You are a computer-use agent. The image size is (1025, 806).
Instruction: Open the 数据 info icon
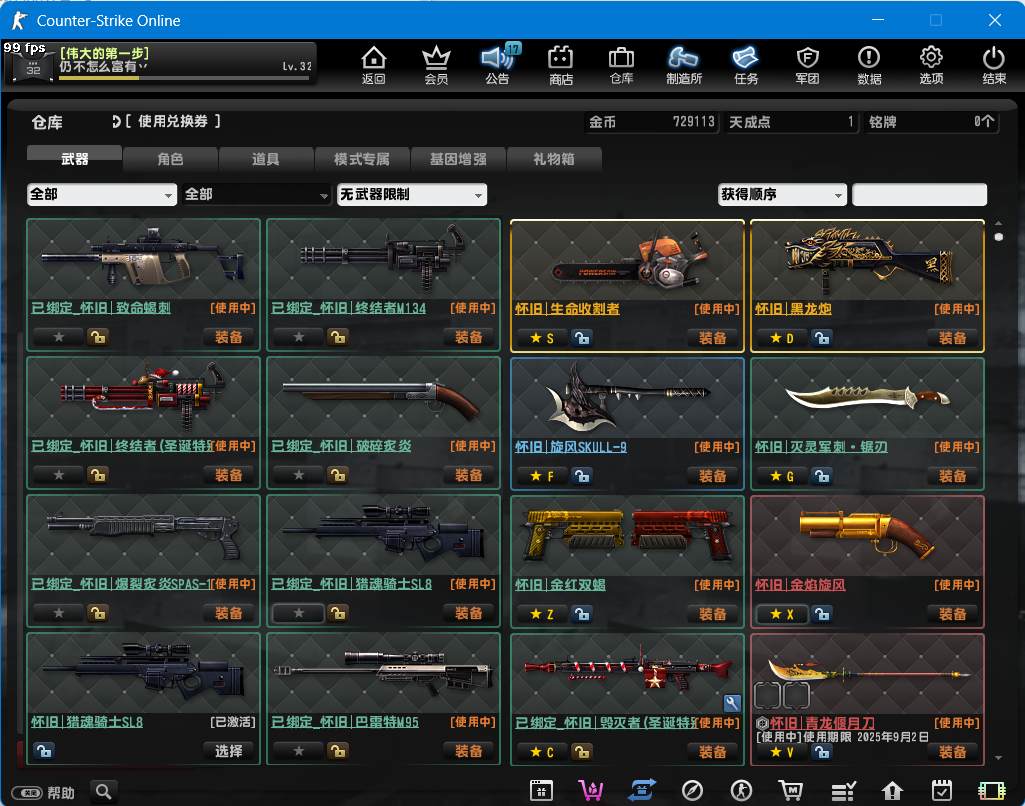(869, 65)
